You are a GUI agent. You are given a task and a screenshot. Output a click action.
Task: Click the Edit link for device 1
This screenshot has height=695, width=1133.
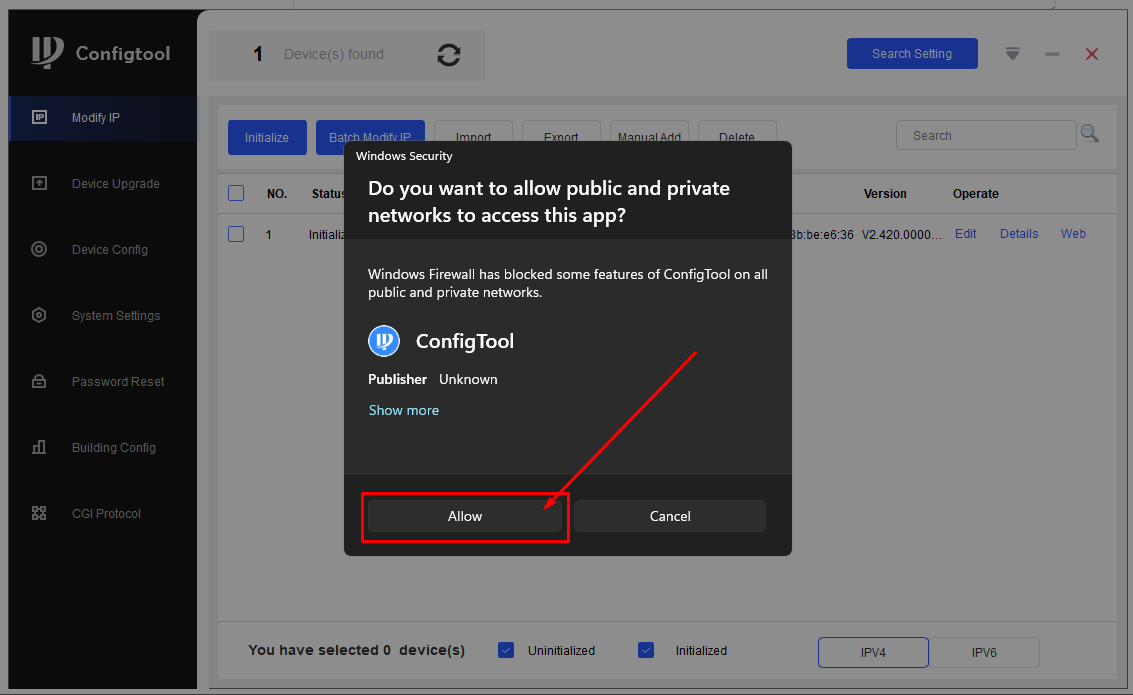click(965, 234)
